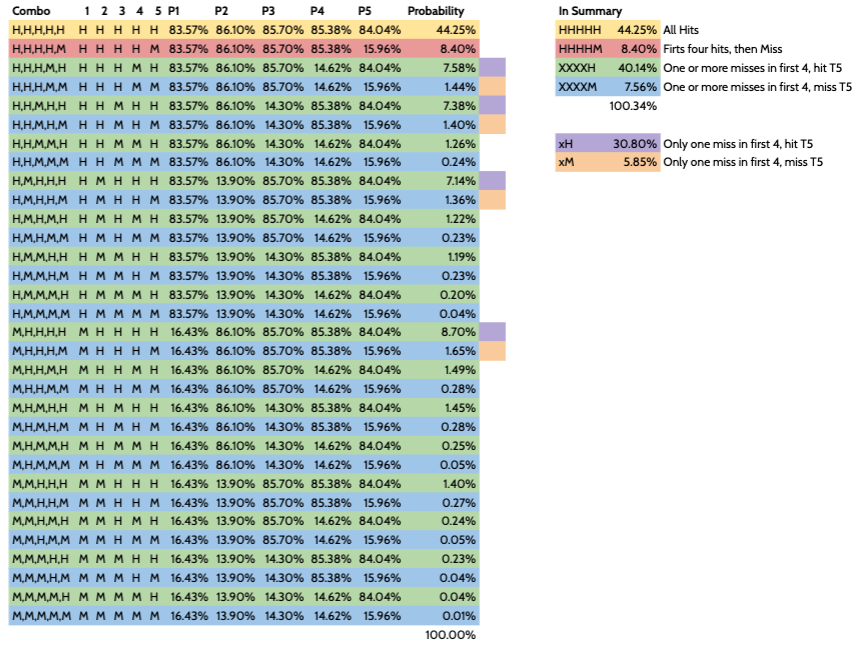Click the H,H,H,H,M combo cell
Screen dimensions: 858x648
coord(39,49)
